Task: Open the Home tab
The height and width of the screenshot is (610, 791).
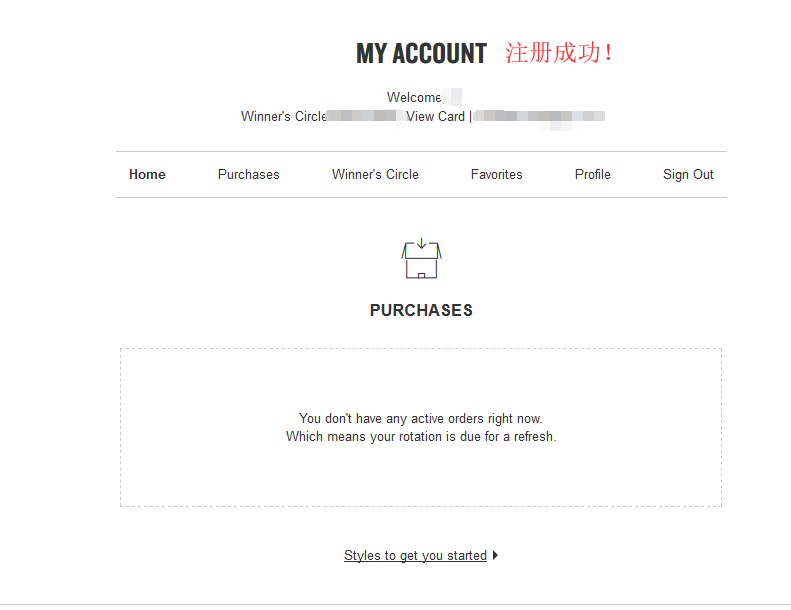Action: pos(147,174)
